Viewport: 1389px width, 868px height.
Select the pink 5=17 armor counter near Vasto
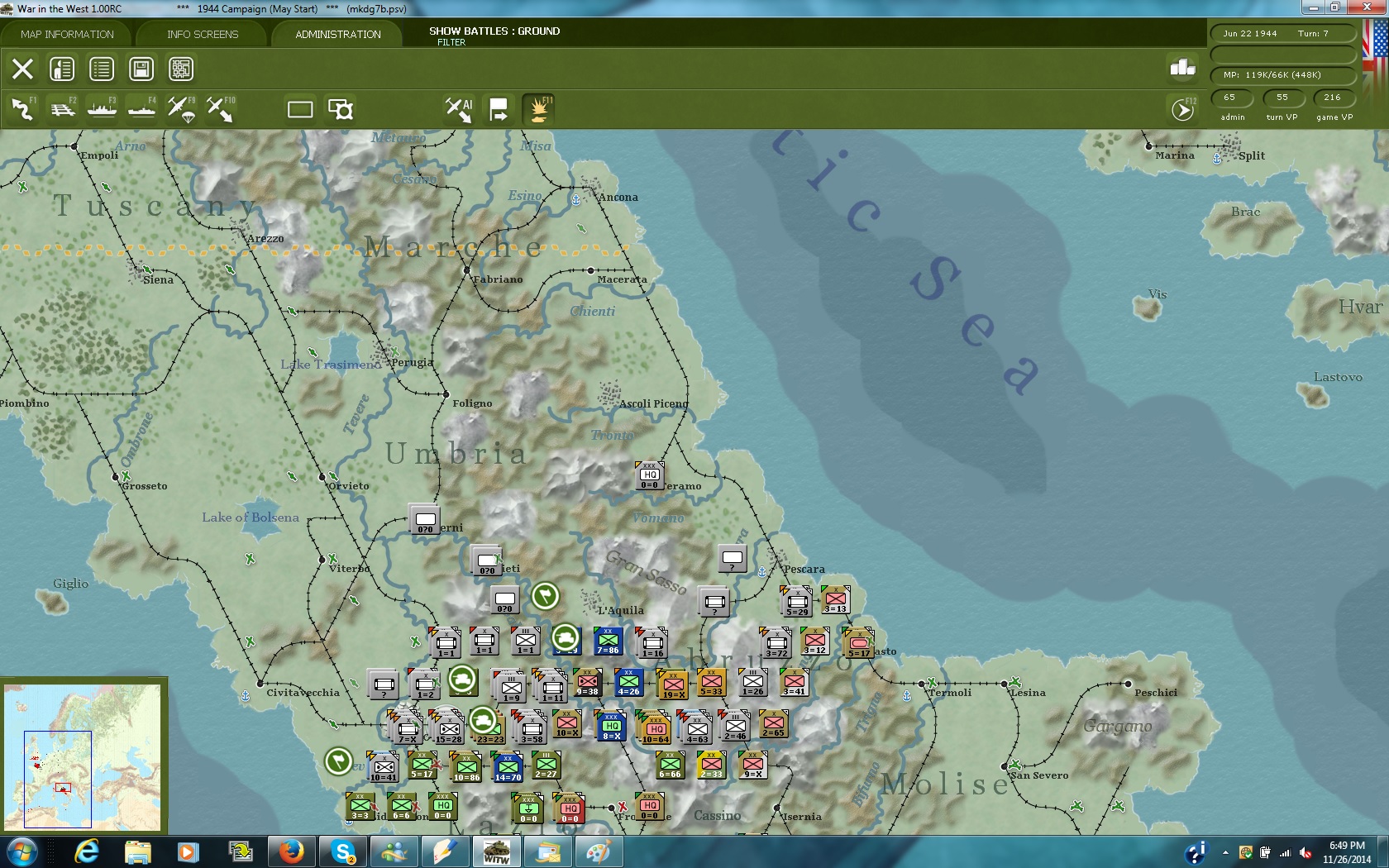click(x=858, y=643)
